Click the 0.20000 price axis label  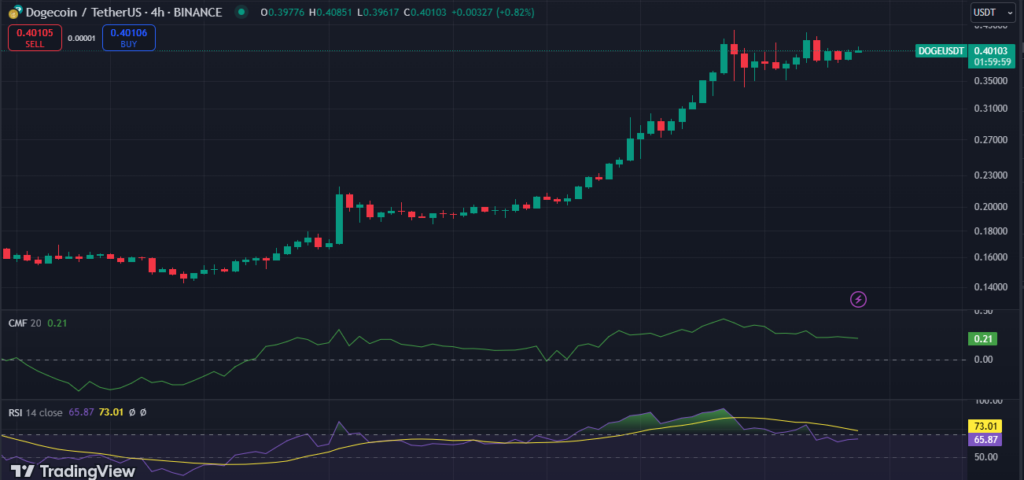coord(990,207)
